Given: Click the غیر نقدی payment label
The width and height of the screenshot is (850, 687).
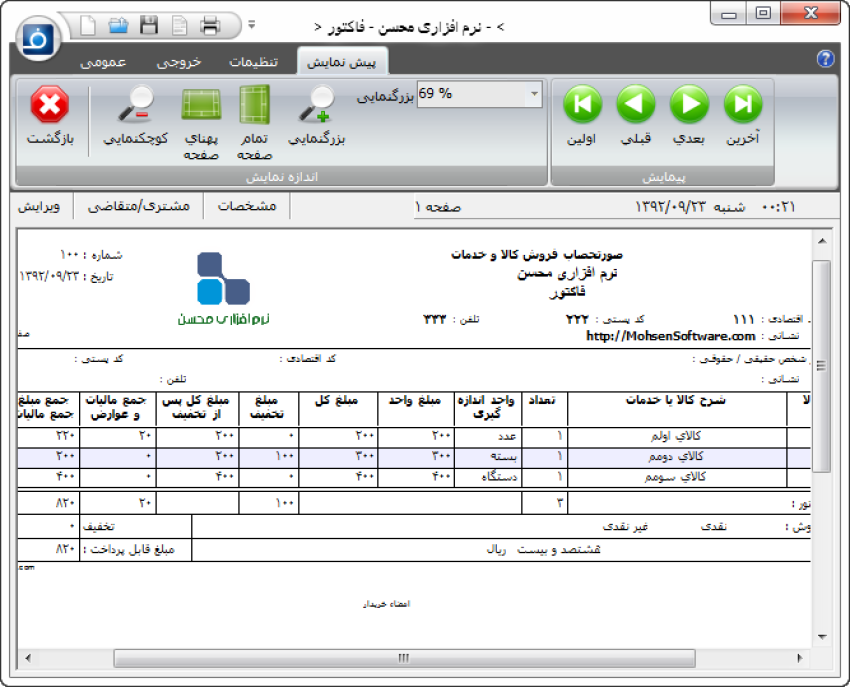Looking at the screenshot, I should point(625,527).
